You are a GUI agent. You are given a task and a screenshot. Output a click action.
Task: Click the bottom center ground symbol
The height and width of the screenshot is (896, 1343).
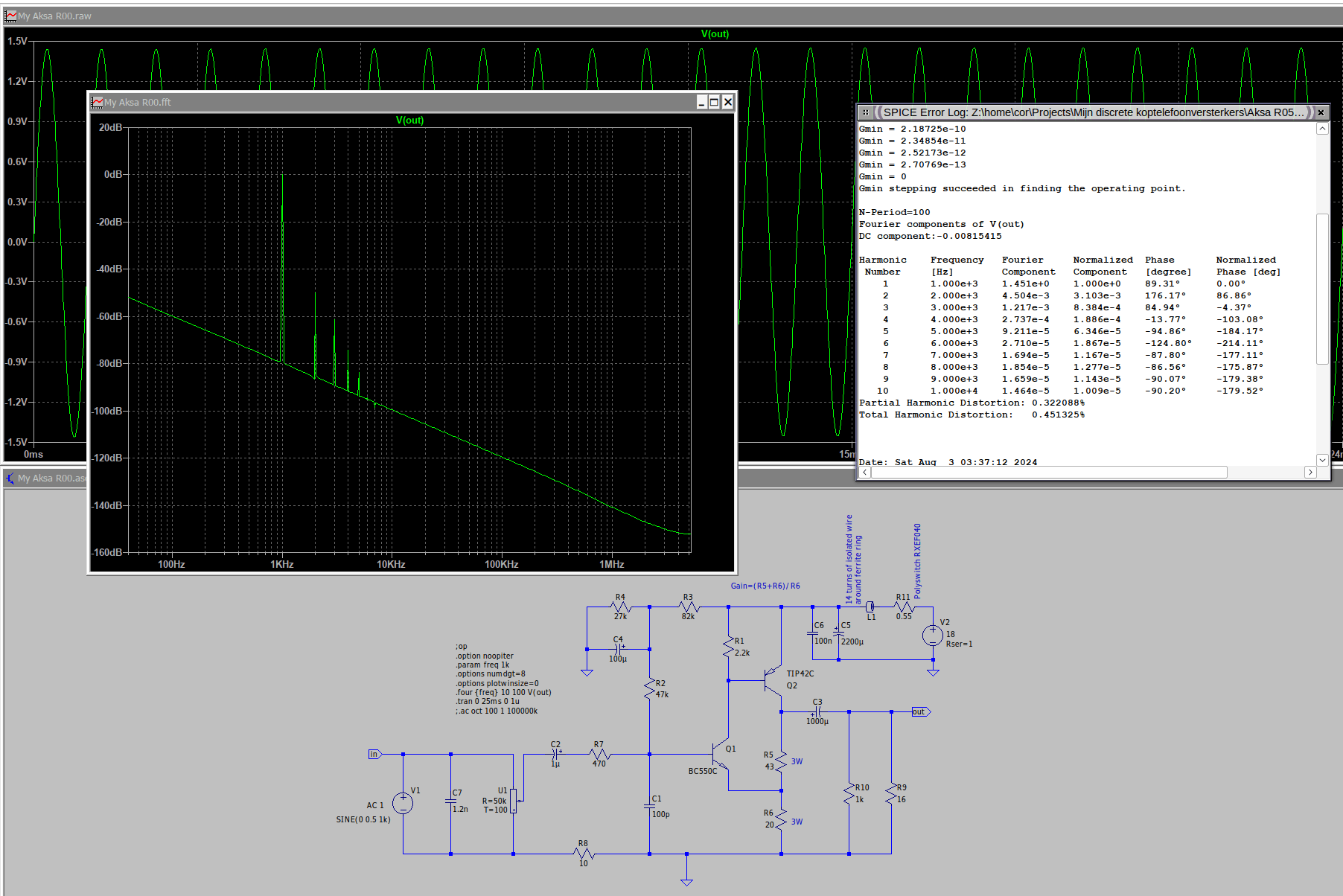point(686,881)
